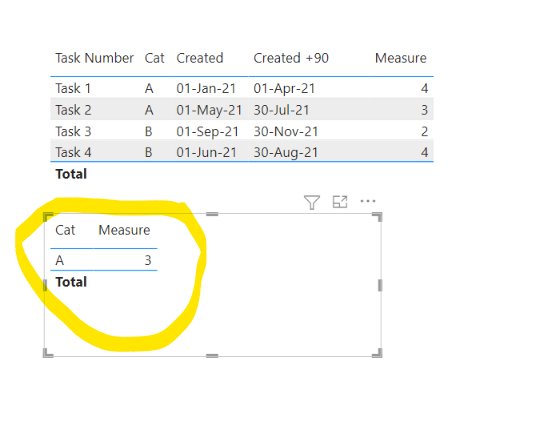Viewport: 557px width, 432px height.
Task: Click bottom-right corner handle of selected visual
Action: (x=378, y=353)
